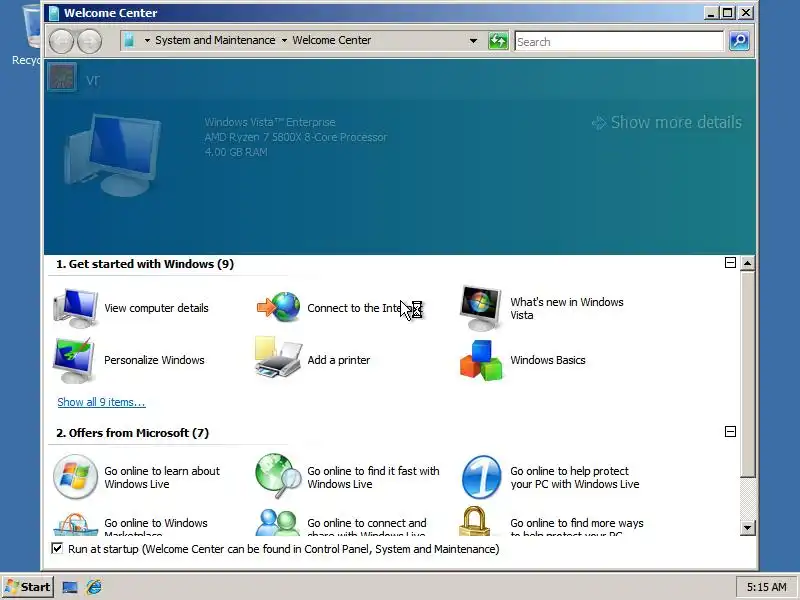Click the taskbar clock showing 5:15 AM
This screenshot has height=600, width=800.
(766, 587)
